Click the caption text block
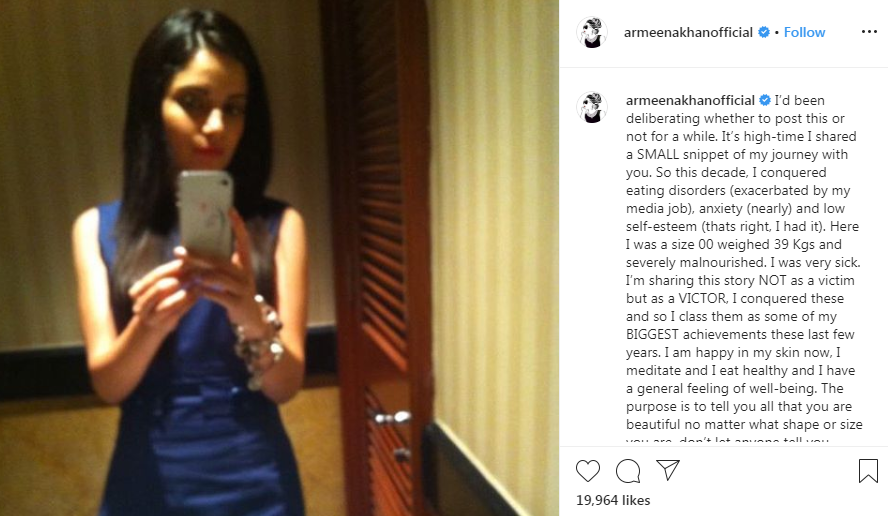The image size is (888, 516). tap(744, 262)
